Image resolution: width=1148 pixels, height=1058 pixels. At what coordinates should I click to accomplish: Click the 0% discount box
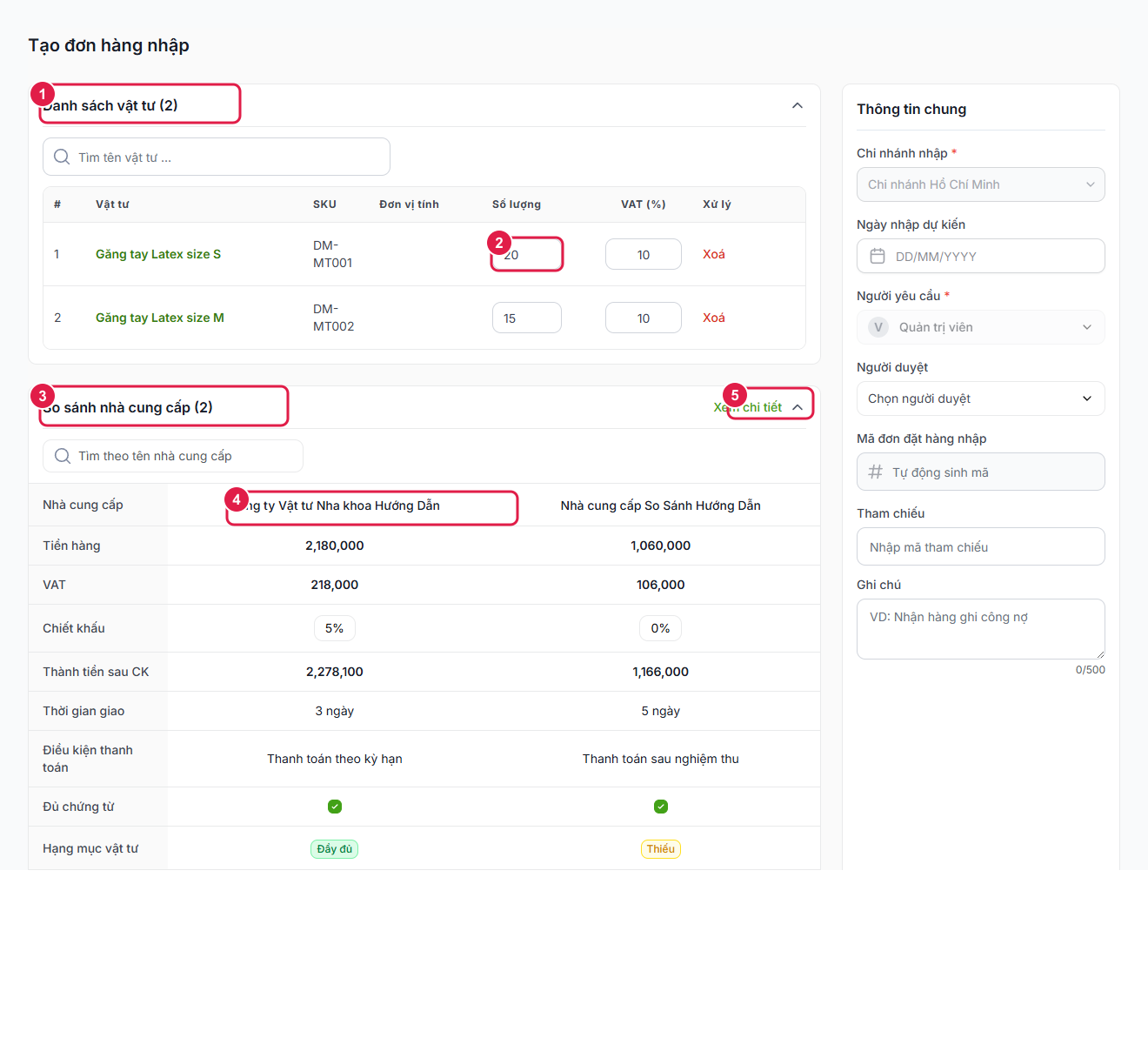point(661,628)
